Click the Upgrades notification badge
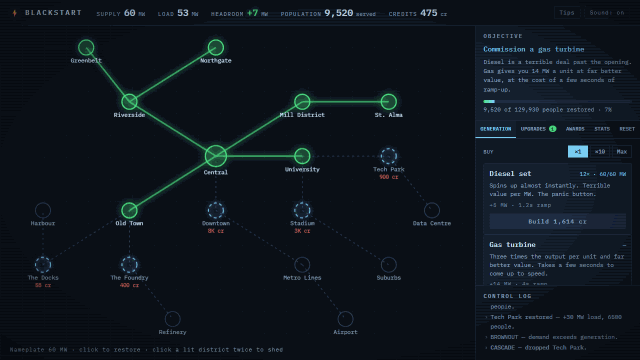640x360 pixels. 553,129
